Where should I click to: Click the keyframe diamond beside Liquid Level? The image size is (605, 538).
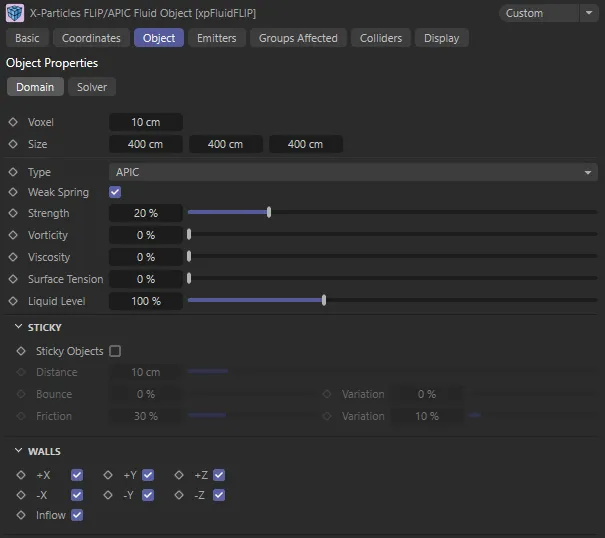[13, 301]
